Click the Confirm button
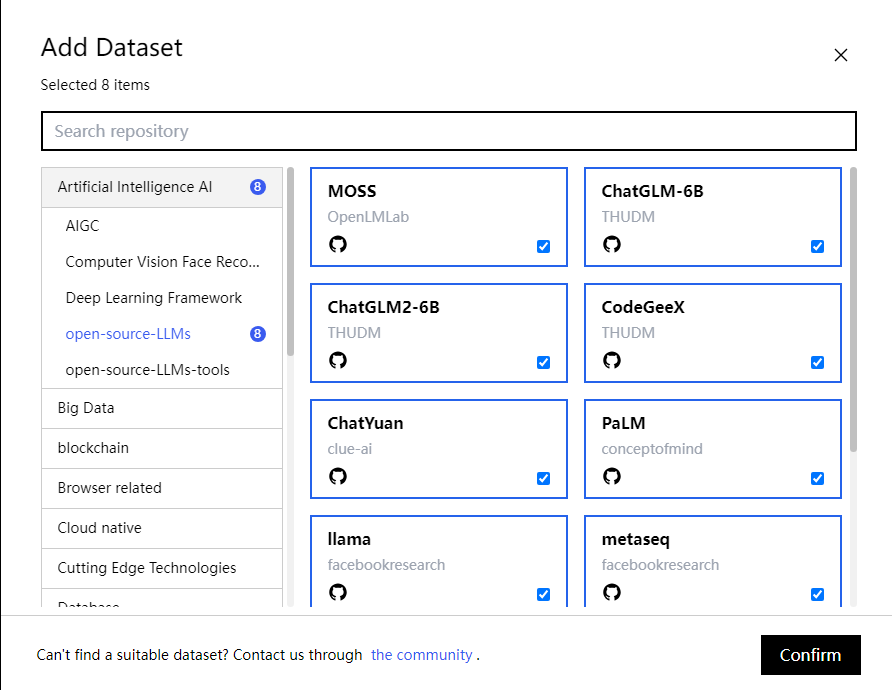This screenshot has height=690, width=892. tap(811, 655)
